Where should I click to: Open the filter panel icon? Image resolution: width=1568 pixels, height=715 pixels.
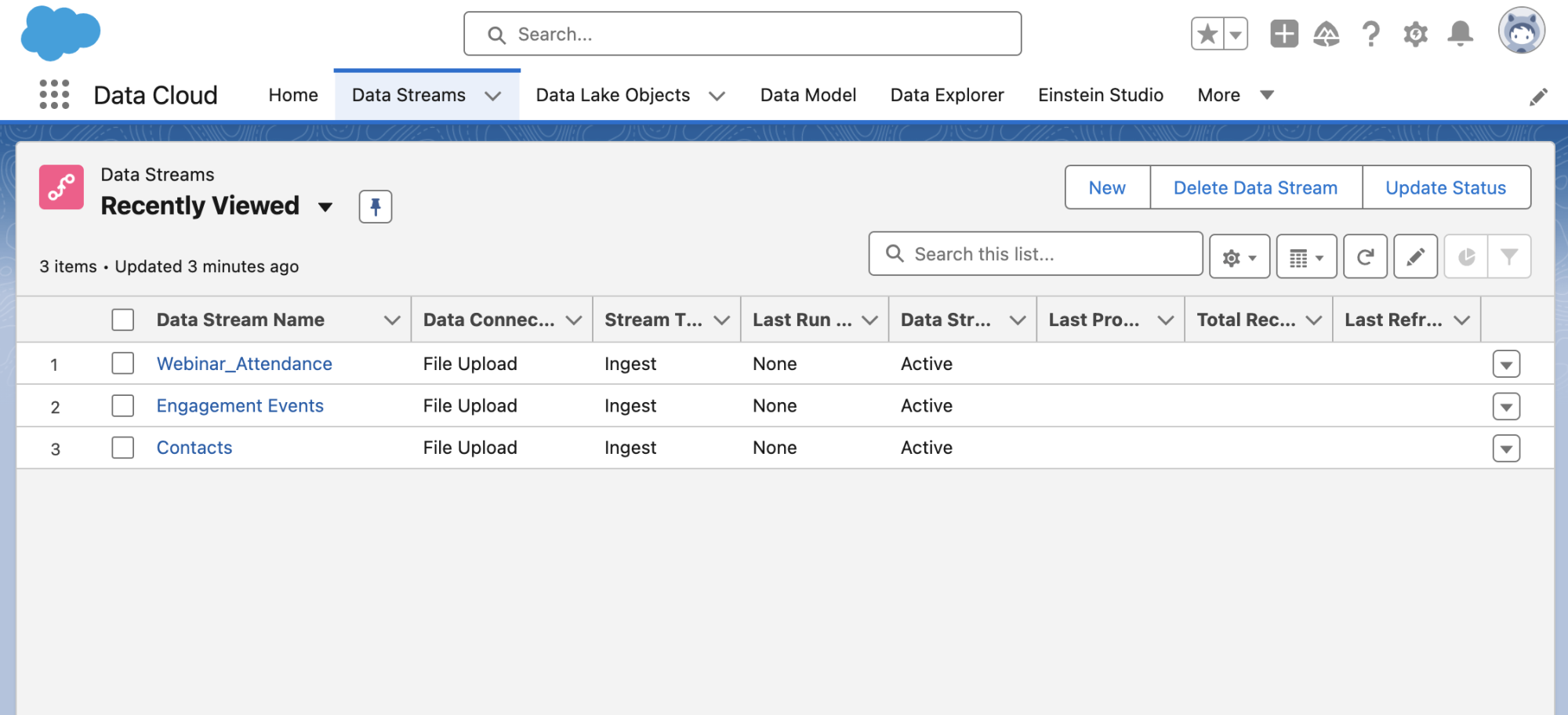click(x=1509, y=256)
